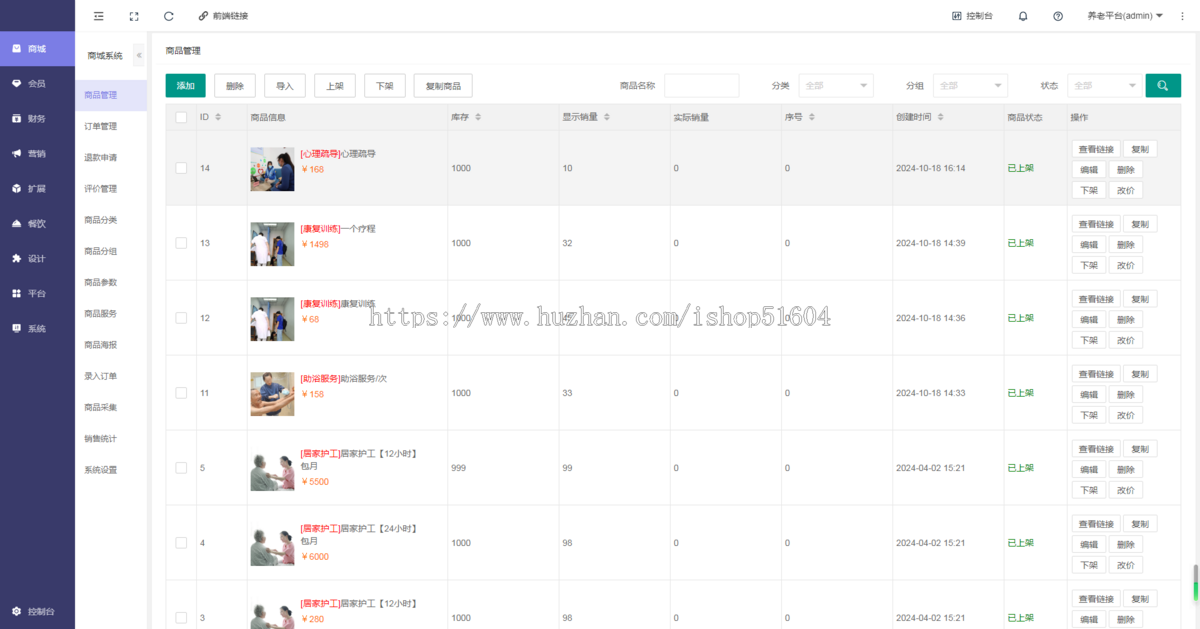
Task: Sort by the 实际销量 column
Action: 691,117
